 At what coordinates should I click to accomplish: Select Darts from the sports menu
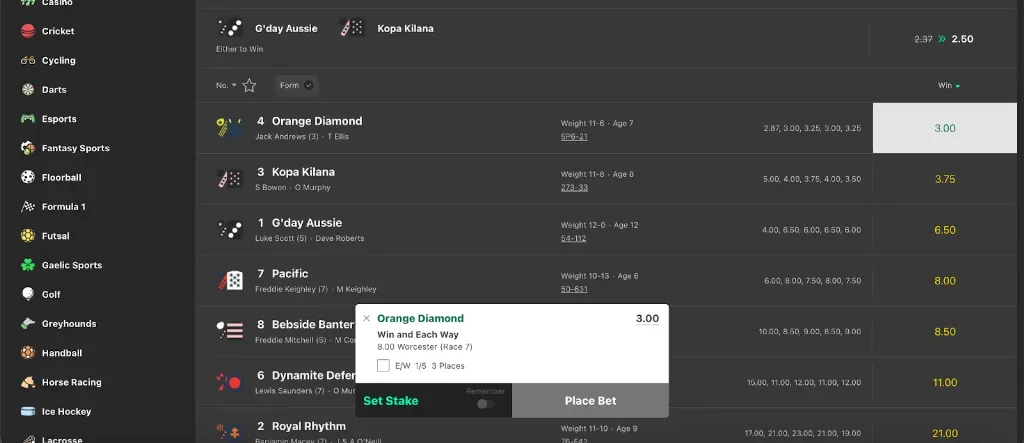[54, 90]
